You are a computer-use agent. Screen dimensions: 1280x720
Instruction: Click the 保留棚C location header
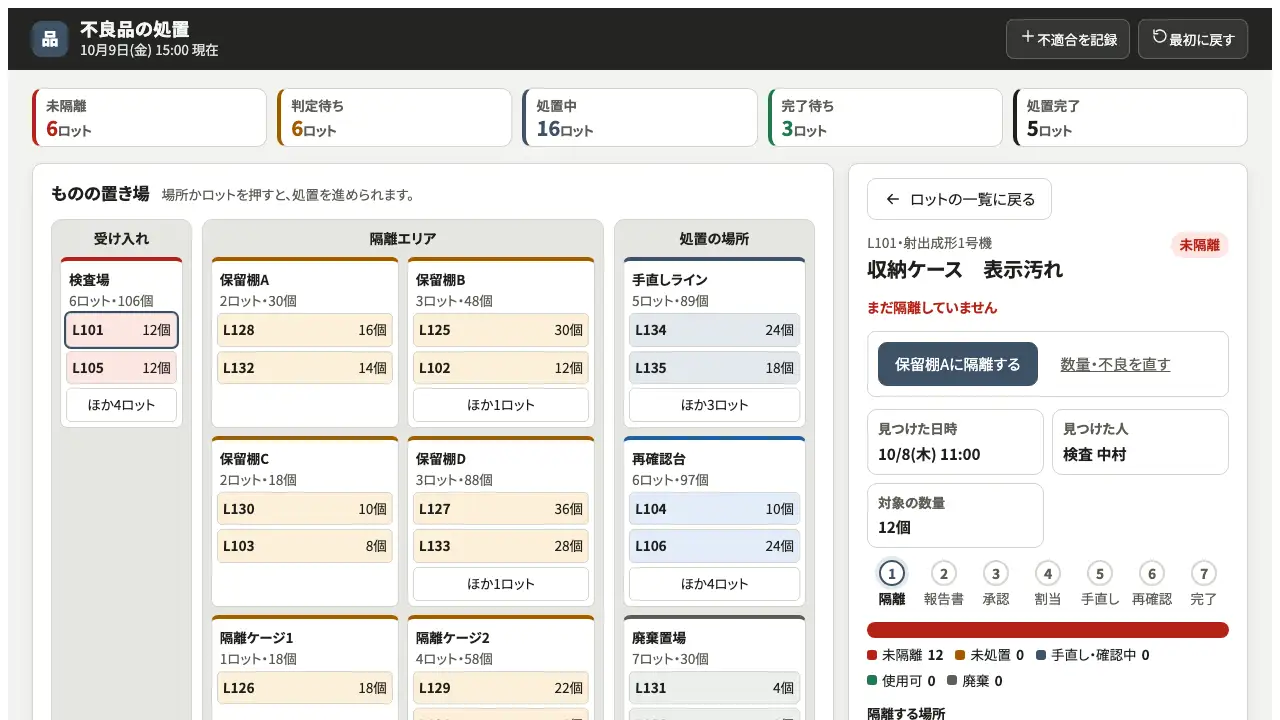click(x=305, y=469)
